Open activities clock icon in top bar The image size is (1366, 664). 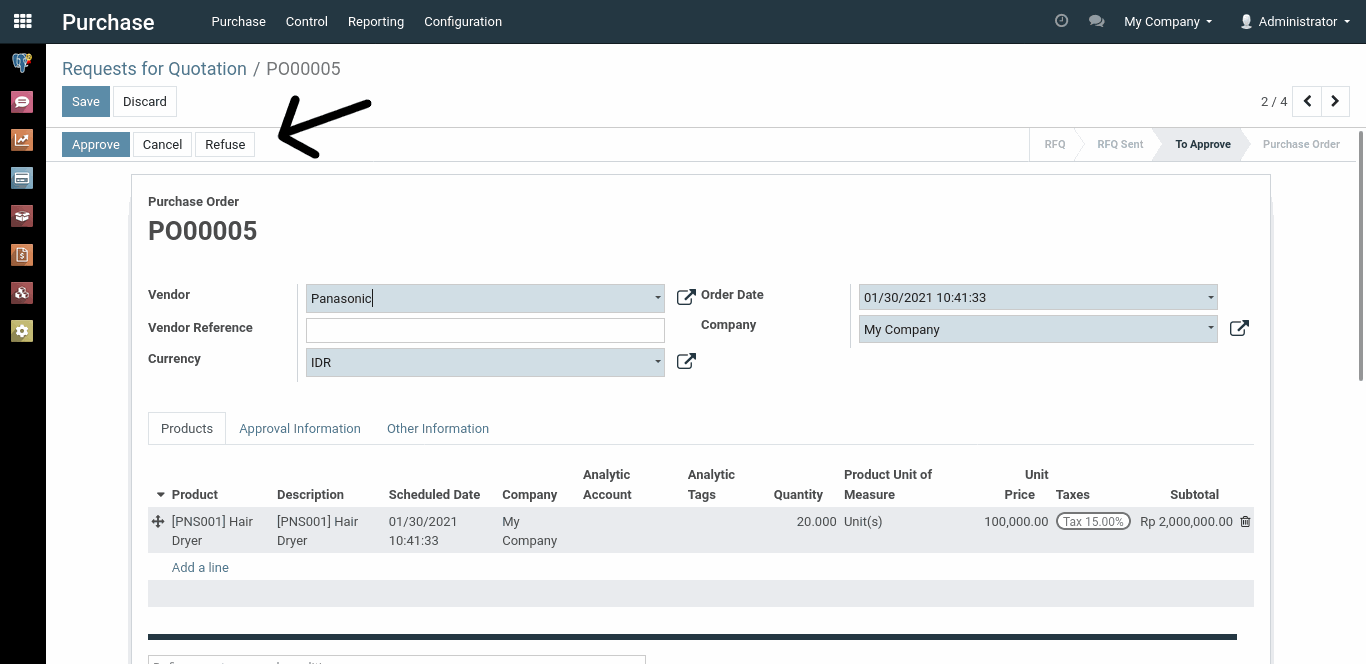point(1062,21)
